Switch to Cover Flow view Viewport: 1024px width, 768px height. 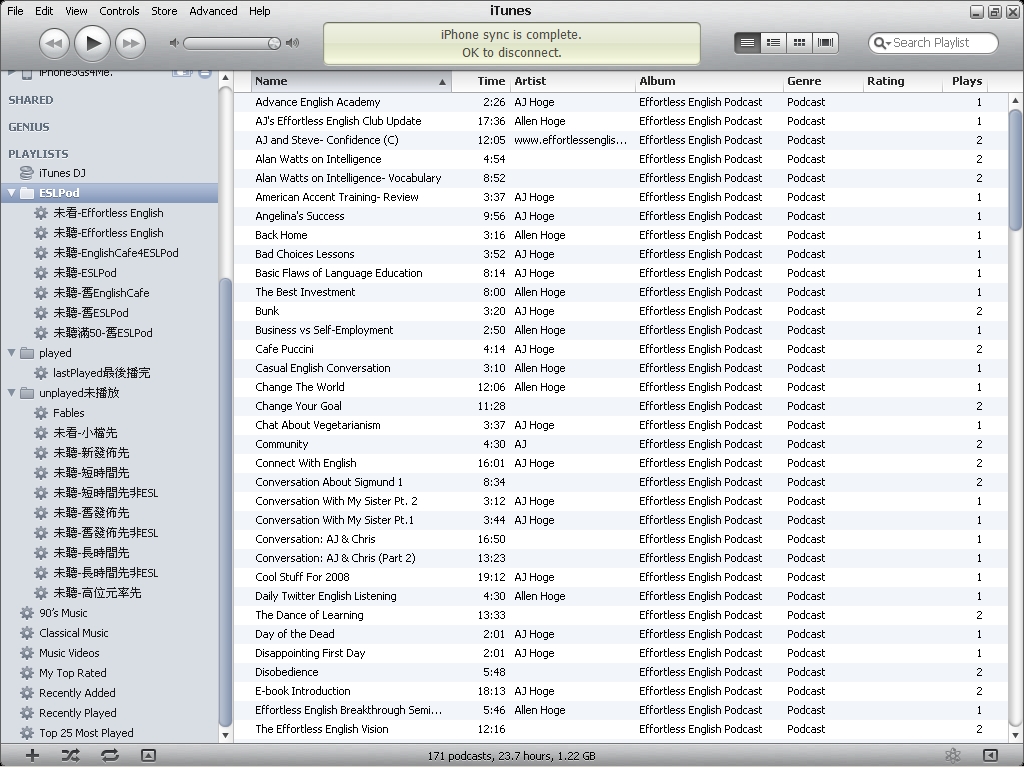click(825, 42)
